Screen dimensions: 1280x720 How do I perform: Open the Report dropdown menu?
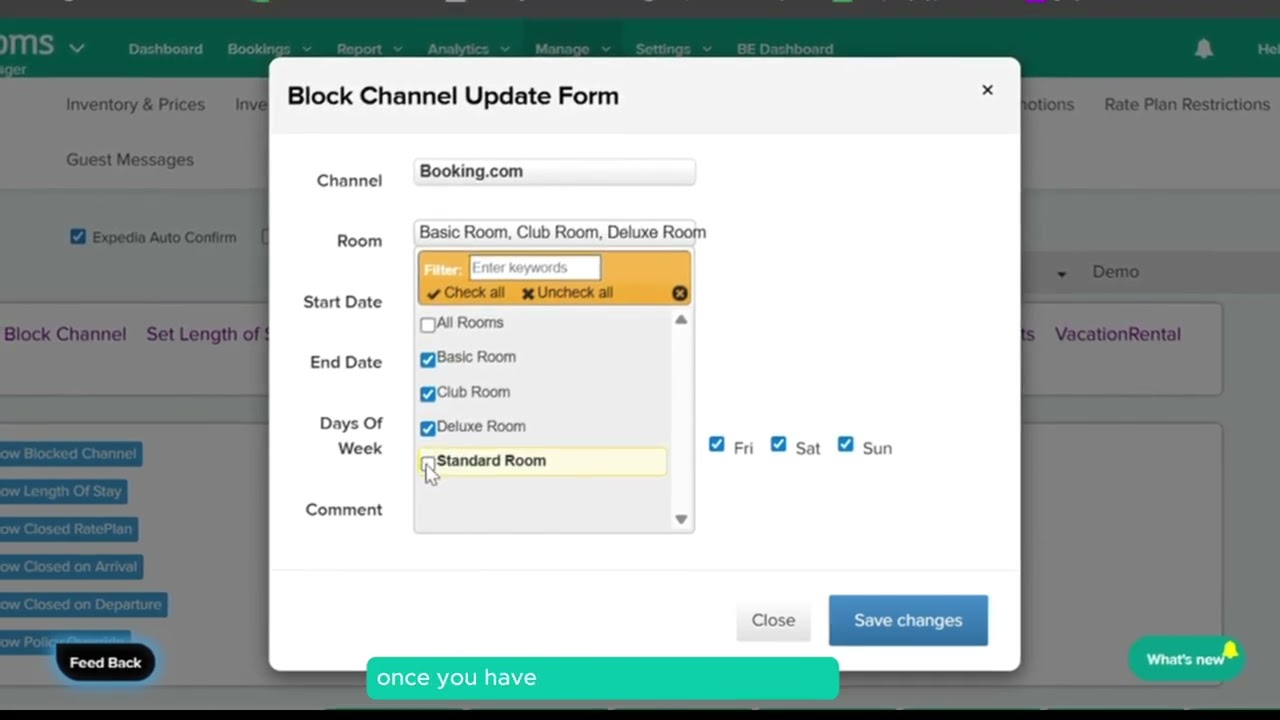(x=369, y=49)
